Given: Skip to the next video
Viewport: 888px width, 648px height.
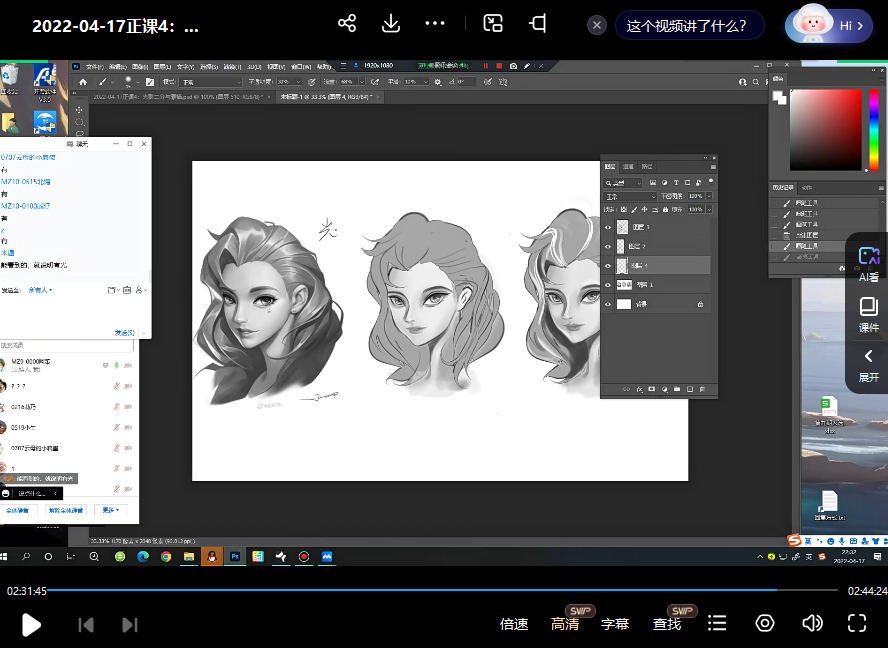Looking at the screenshot, I should [x=130, y=625].
